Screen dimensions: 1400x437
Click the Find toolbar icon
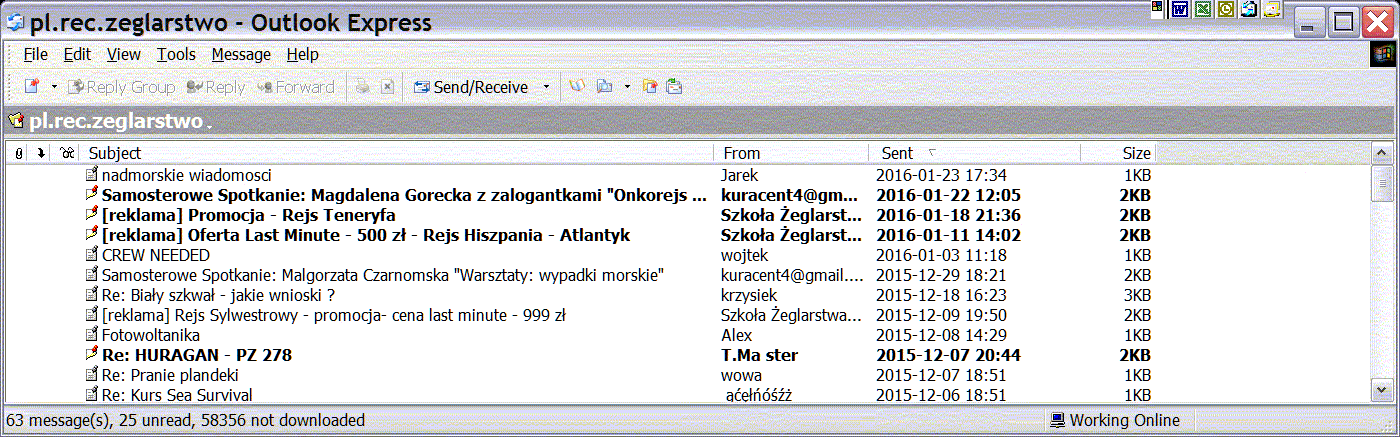pos(605,87)
